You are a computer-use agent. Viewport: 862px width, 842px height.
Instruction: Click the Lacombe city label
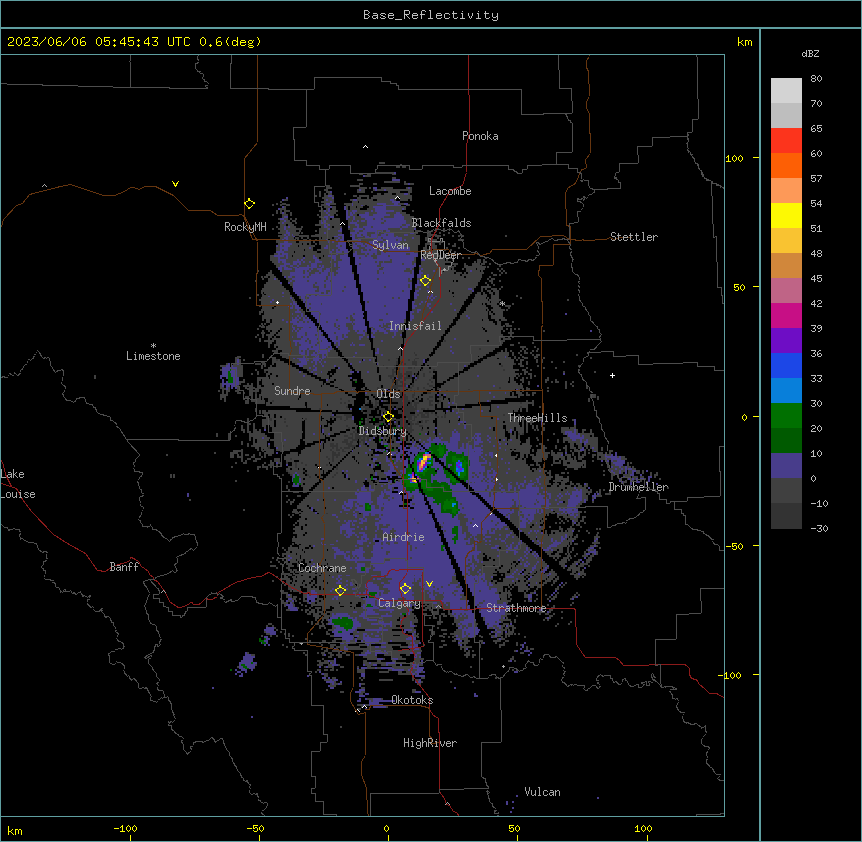(x=450, y=191)
